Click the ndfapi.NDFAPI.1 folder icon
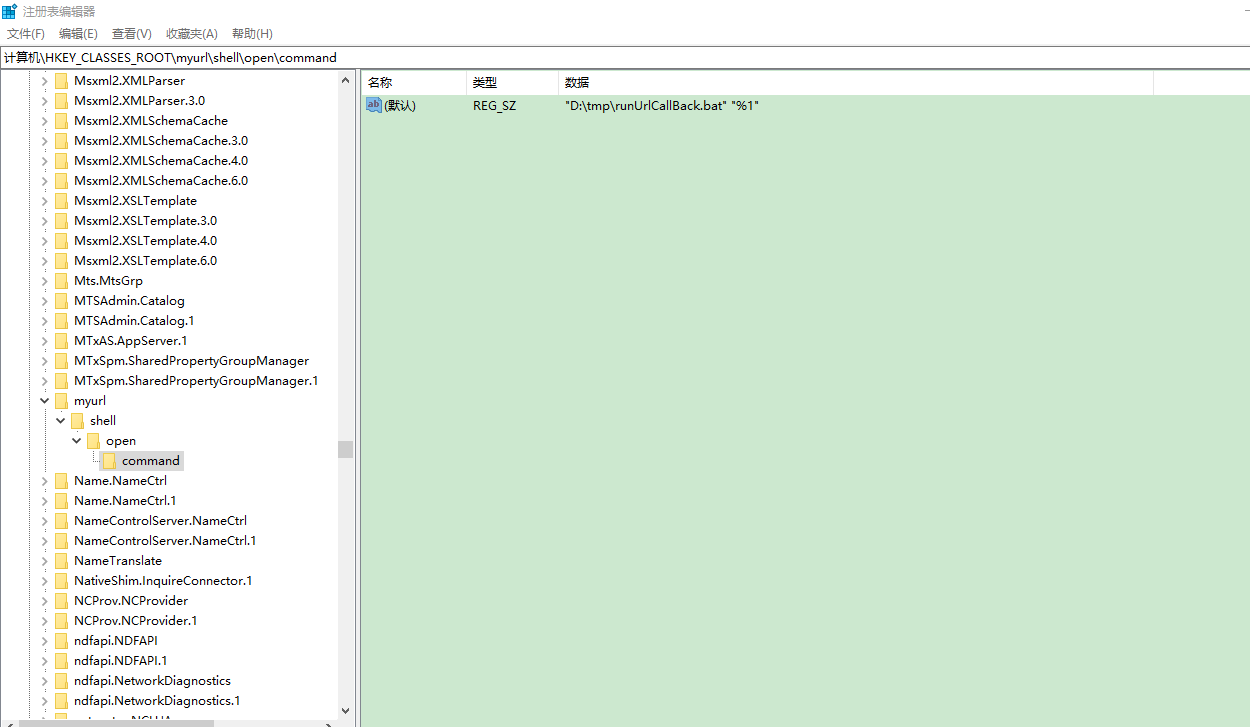 [62, 660]
